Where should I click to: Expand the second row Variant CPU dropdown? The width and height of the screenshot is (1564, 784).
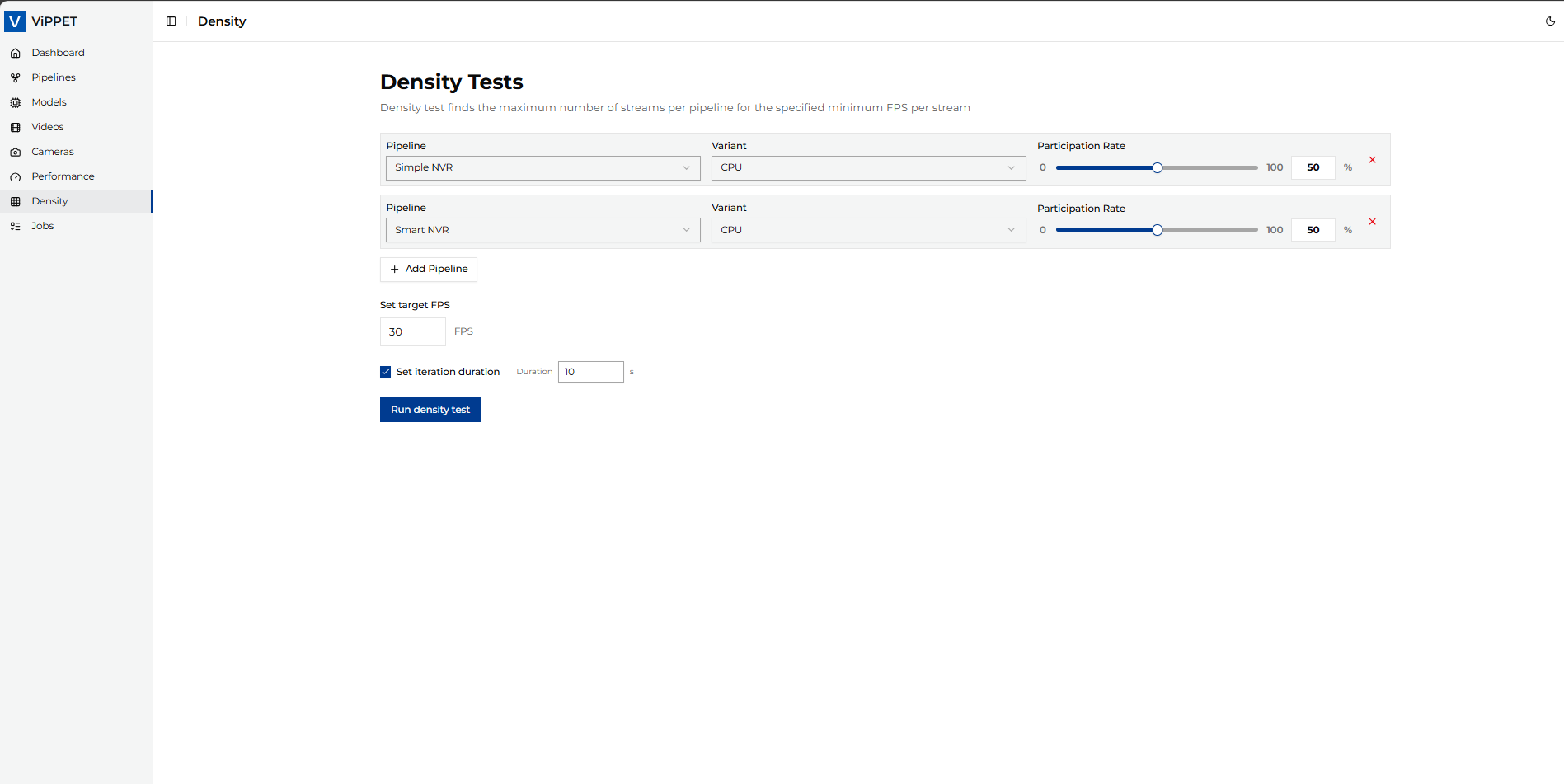pyautogui.click(x=868, y=230)
